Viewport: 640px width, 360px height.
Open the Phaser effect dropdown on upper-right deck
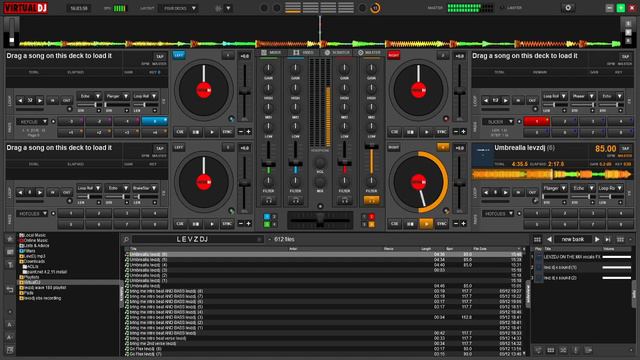coord(582,96)
